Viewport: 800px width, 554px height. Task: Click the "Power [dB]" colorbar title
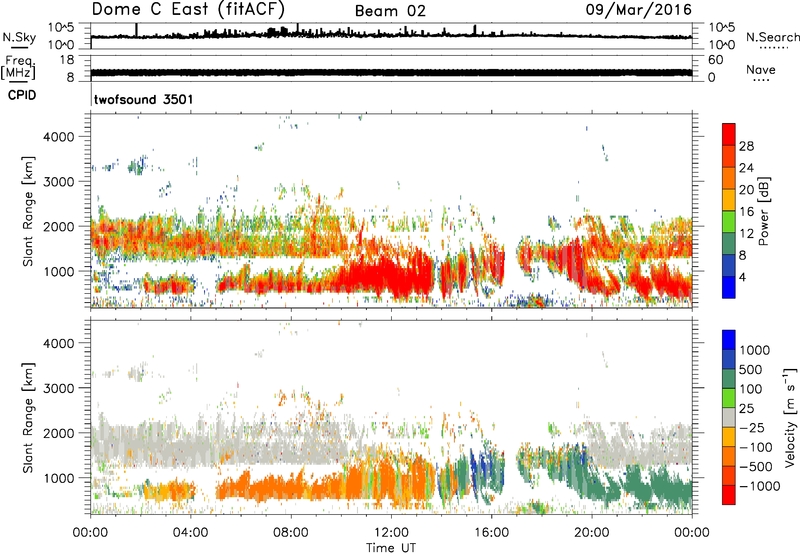click(763, 211)
